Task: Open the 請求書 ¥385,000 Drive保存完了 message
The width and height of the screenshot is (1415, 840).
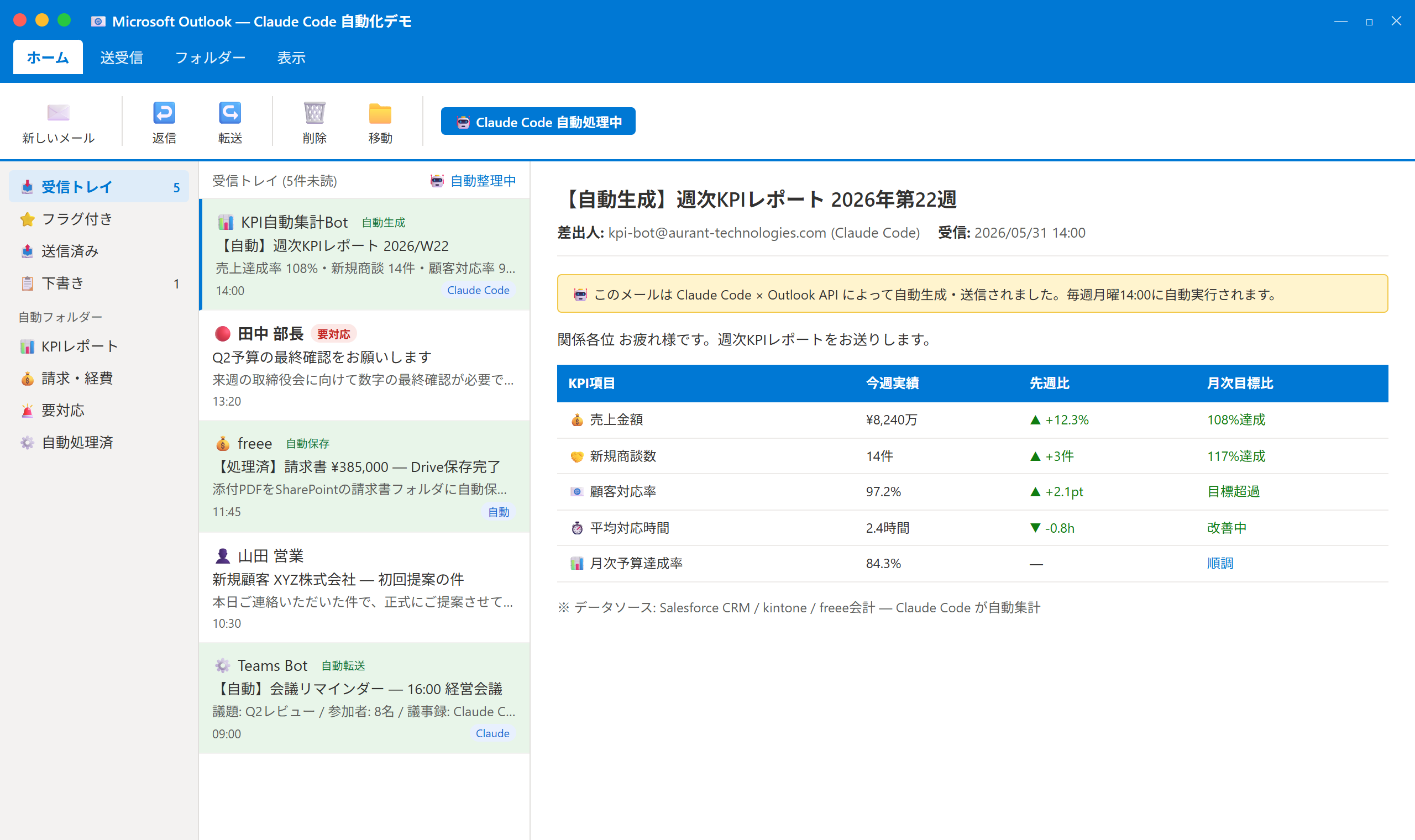Action: pyautogui.click(x=364, y=476)
